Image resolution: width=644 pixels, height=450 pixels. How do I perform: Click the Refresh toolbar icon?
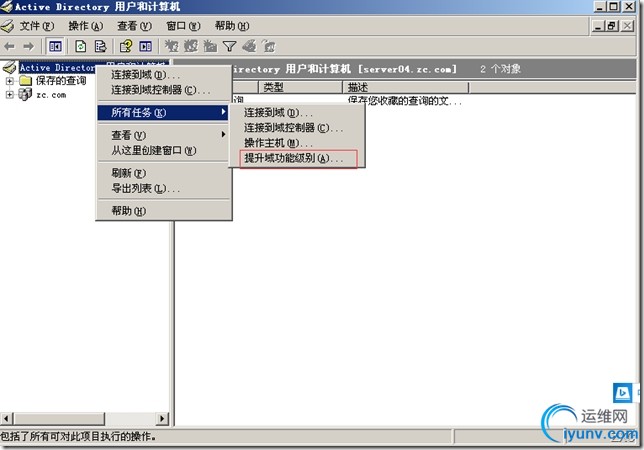coord(80,46)
